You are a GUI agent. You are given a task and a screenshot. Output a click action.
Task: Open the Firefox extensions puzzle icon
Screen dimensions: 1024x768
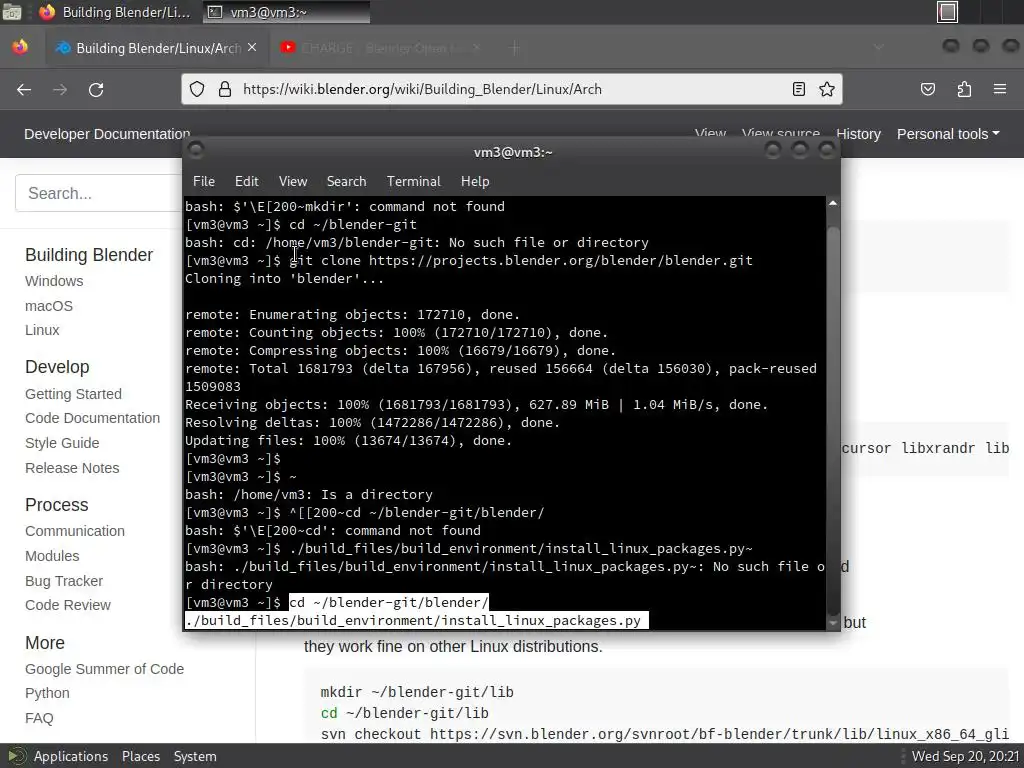pos(964,89)
